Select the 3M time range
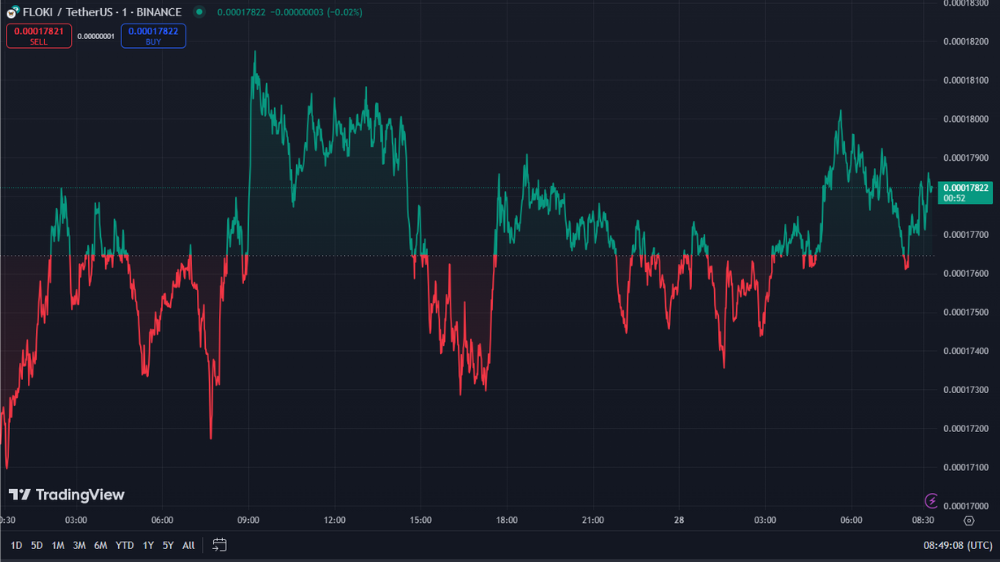 pos(79,545)
